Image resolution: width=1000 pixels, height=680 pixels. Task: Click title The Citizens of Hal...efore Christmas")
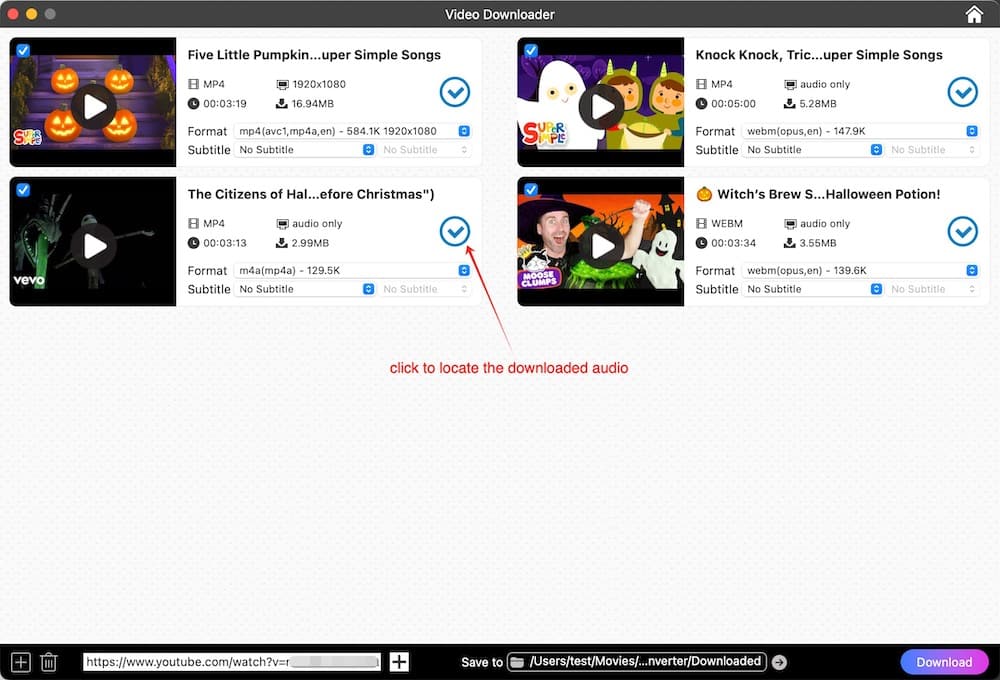tap(311, 194)
